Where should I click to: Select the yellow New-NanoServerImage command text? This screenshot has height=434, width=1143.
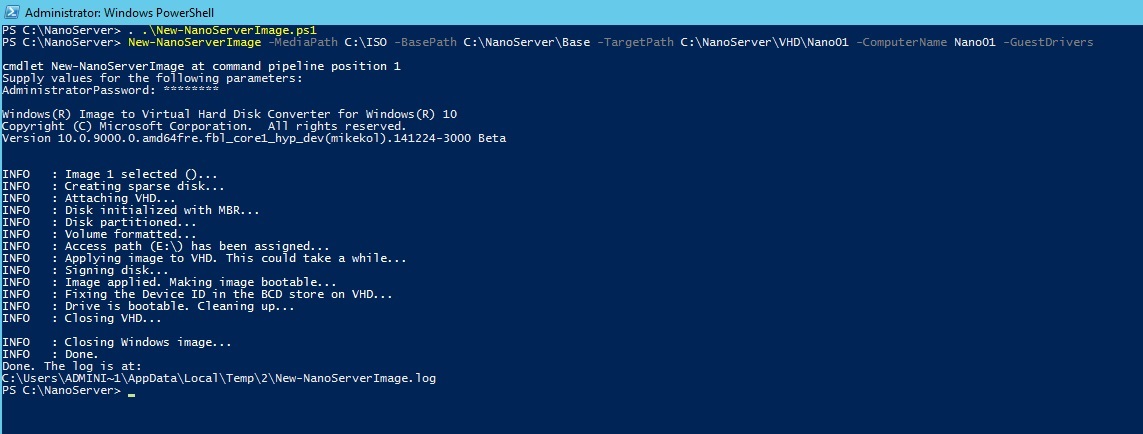pos(194,42)
